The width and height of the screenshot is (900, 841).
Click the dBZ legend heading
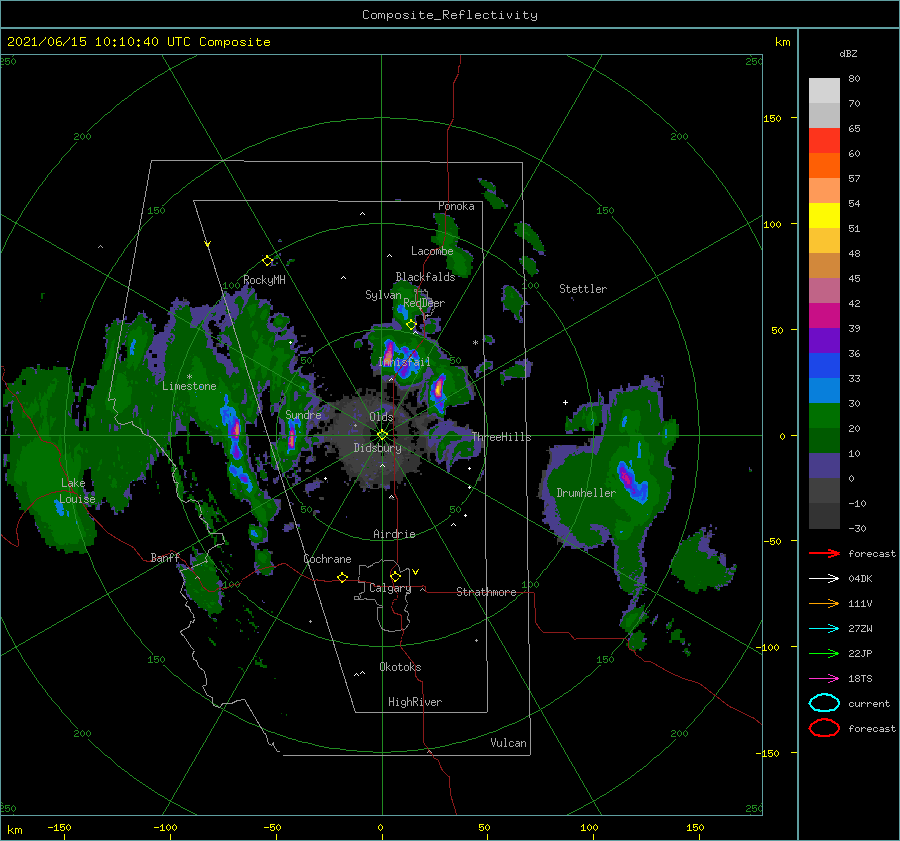tap(848, 53)
